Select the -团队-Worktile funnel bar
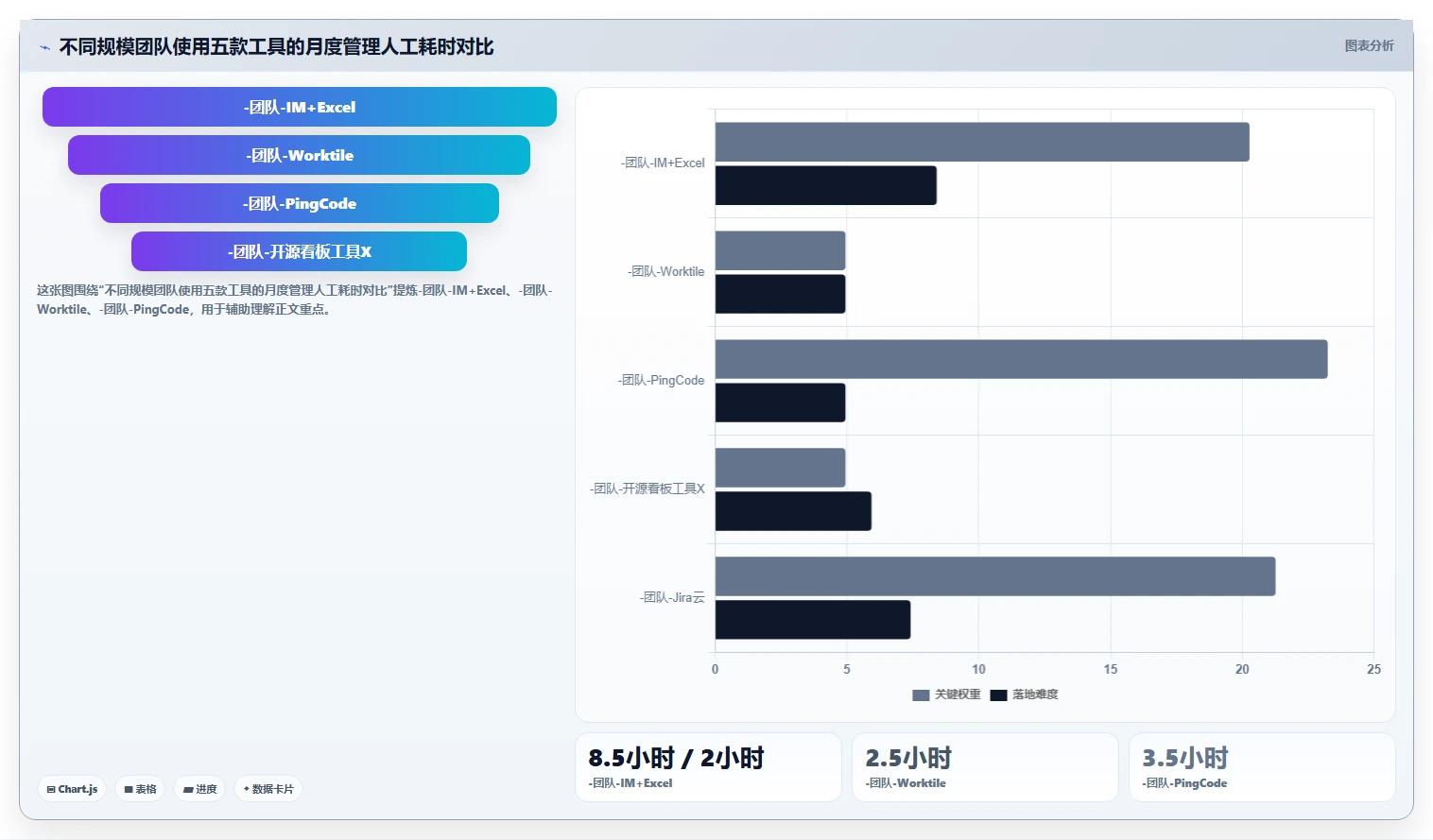 tap(299, 155)
